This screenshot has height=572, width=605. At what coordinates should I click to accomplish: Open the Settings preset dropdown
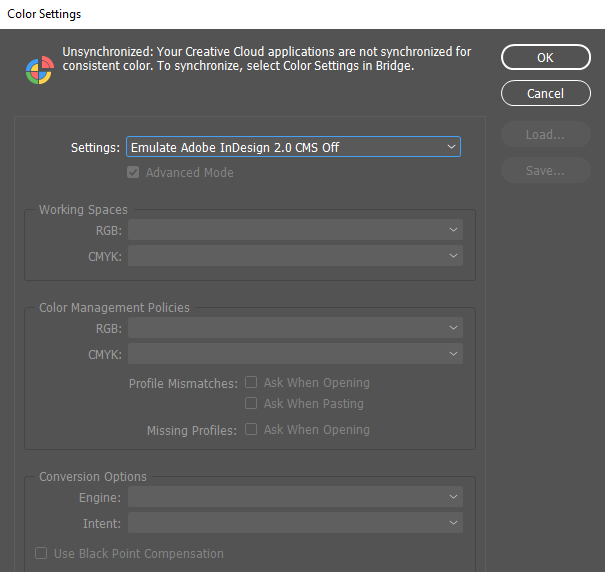pos(293,147)
